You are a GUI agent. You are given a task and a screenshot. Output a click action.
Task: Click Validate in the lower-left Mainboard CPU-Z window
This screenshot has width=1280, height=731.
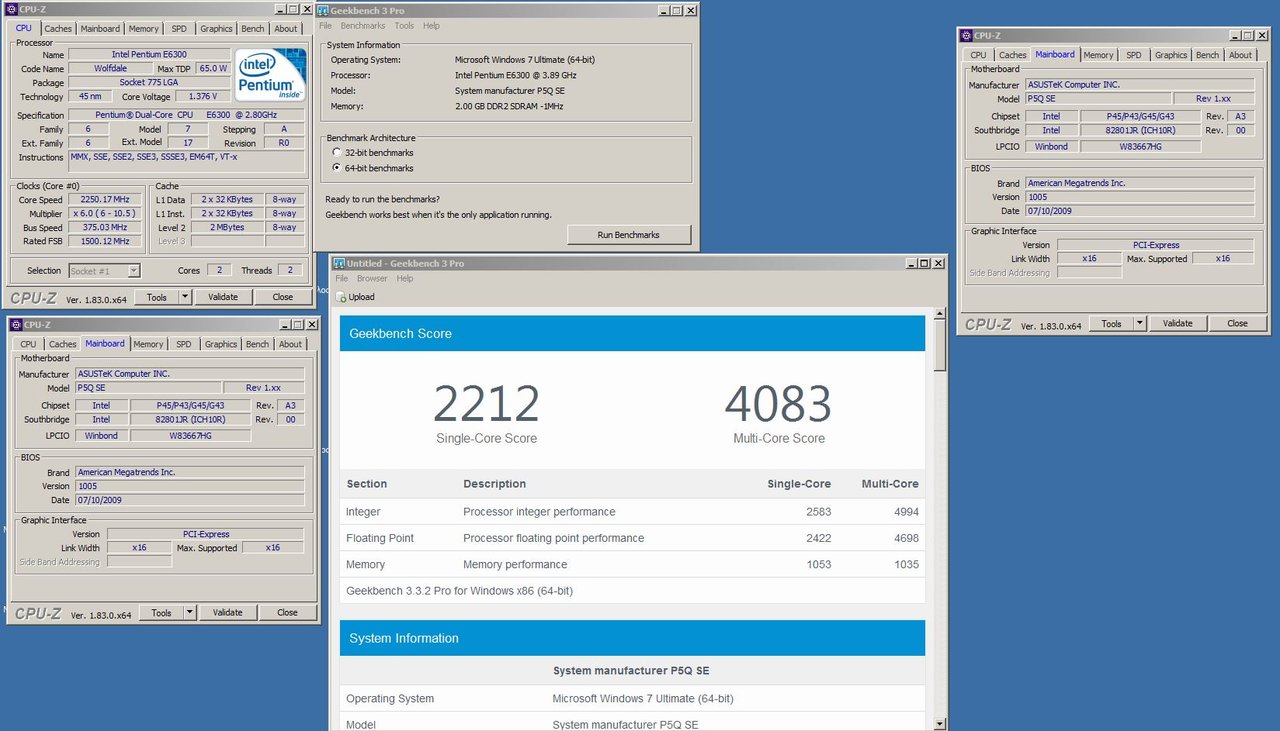(x=227, y=613)
